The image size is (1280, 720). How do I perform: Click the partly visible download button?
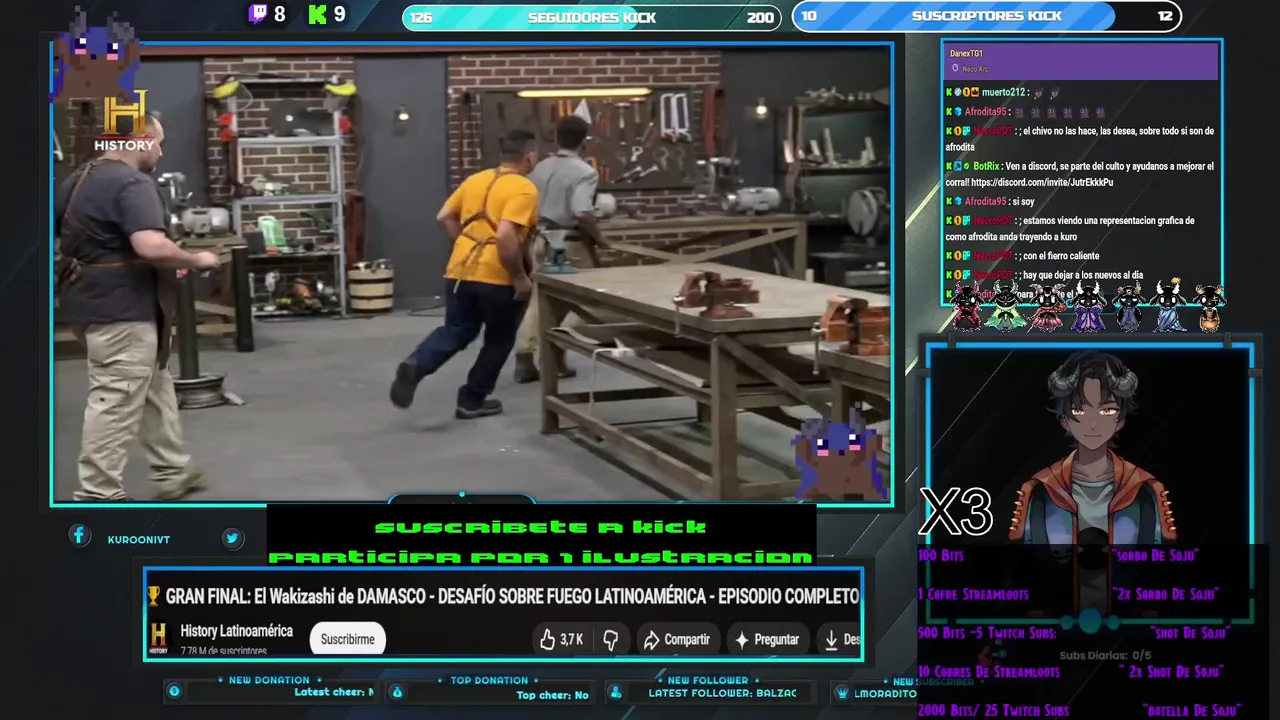(x=841, y=639)
